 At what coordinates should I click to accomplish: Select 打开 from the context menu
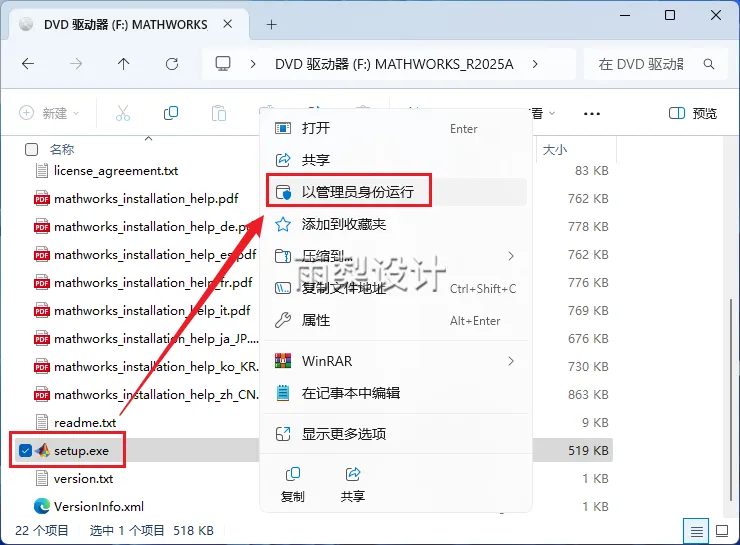[x=395, y=128]
